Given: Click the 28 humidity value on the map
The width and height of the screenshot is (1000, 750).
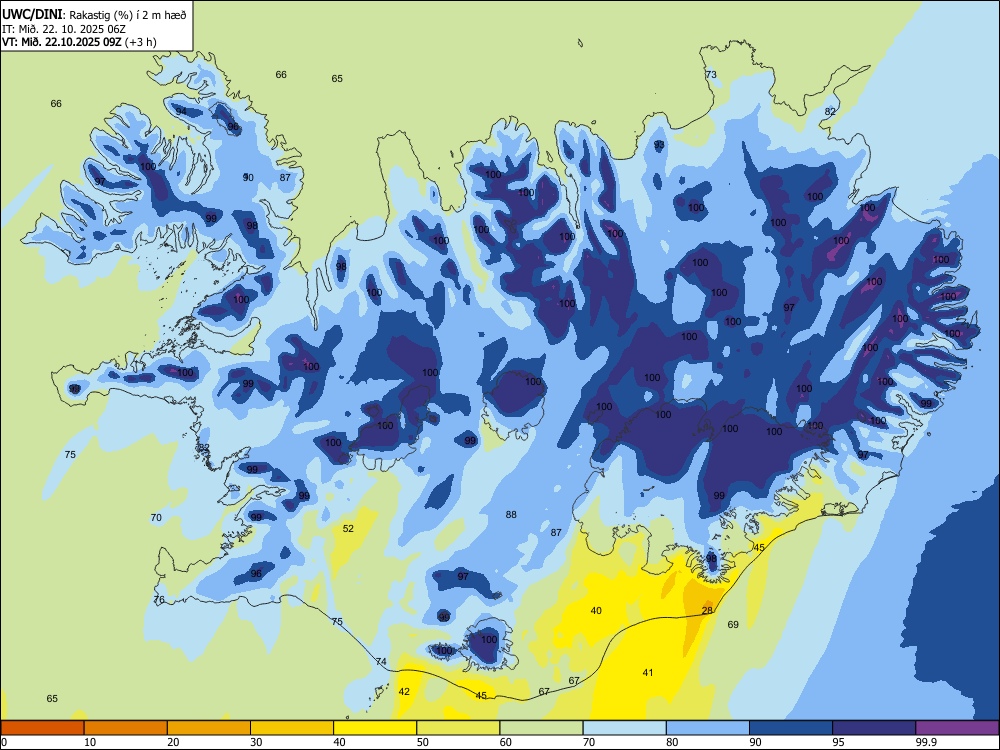Looking at the screenshot, I should pos(707,610).
